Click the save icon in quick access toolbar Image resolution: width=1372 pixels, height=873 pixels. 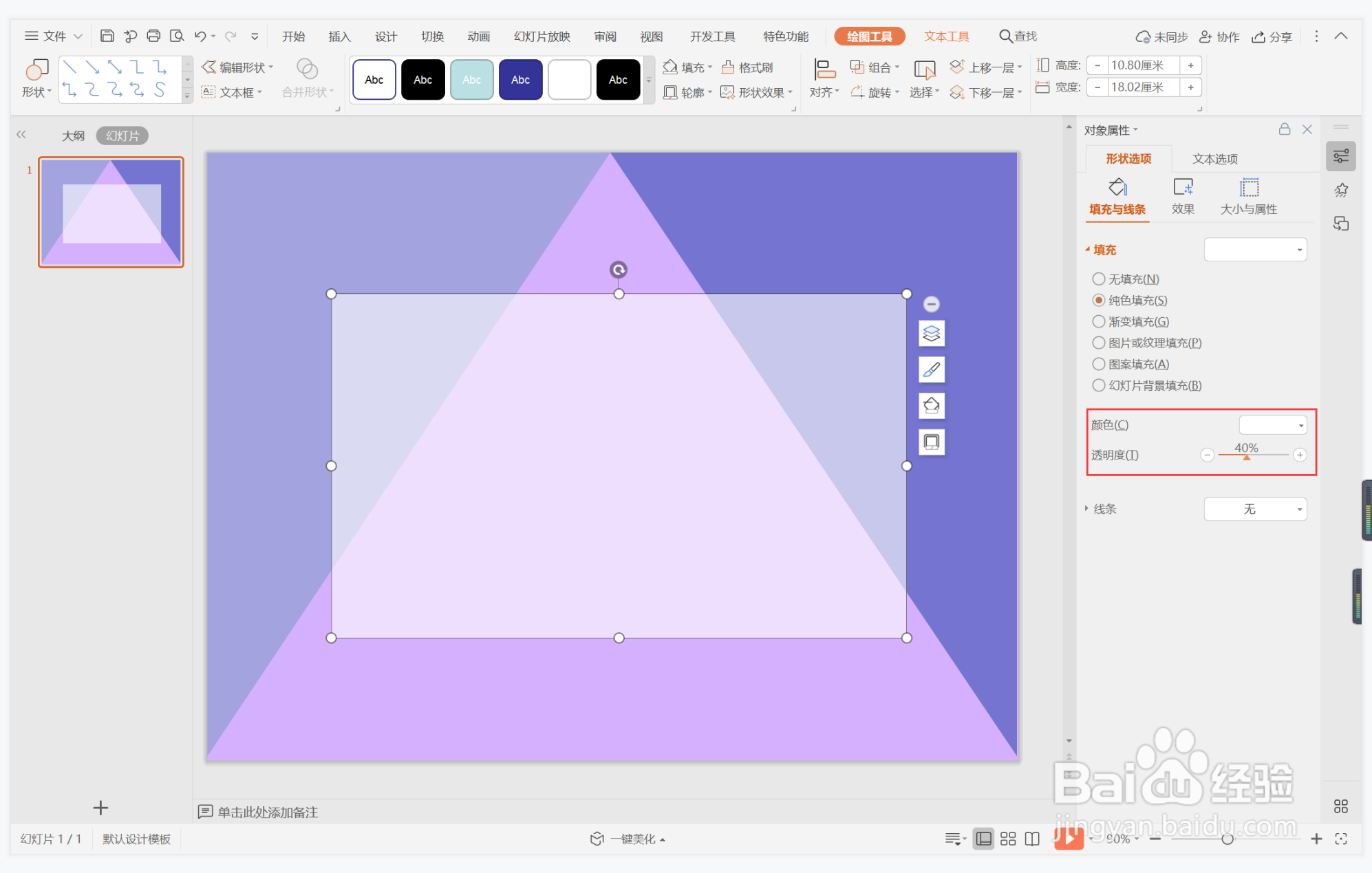[107, 36]
